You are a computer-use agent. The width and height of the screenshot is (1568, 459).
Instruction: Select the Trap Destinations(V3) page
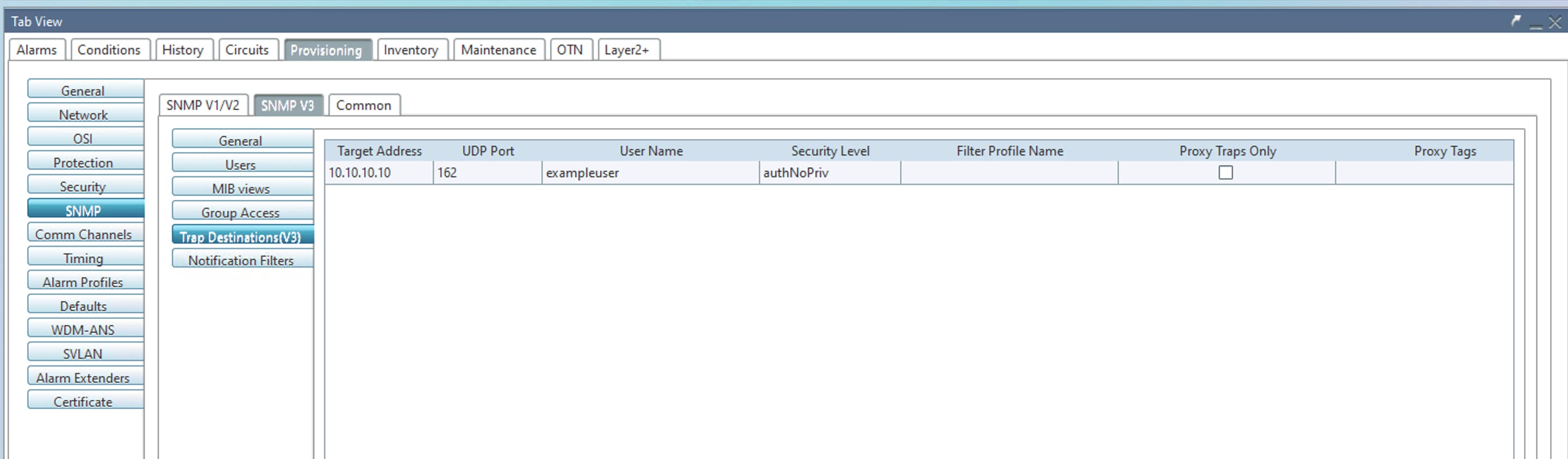click(x=243, y=235)
